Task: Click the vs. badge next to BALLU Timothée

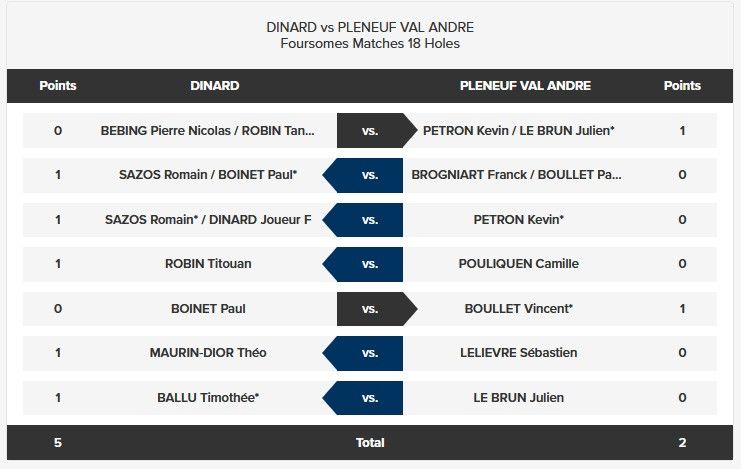Action: pyautogui.click(x=363, y=398)
